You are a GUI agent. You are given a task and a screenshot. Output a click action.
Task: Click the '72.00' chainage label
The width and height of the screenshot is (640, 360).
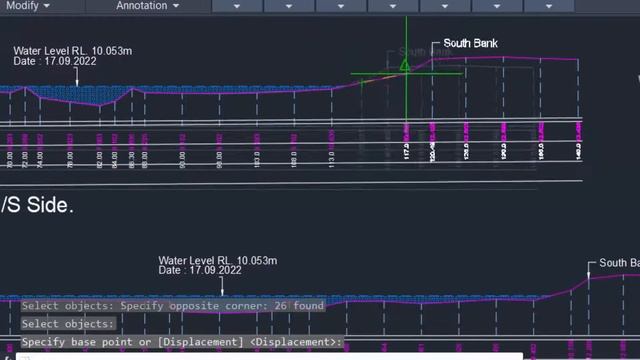(25, 160)
